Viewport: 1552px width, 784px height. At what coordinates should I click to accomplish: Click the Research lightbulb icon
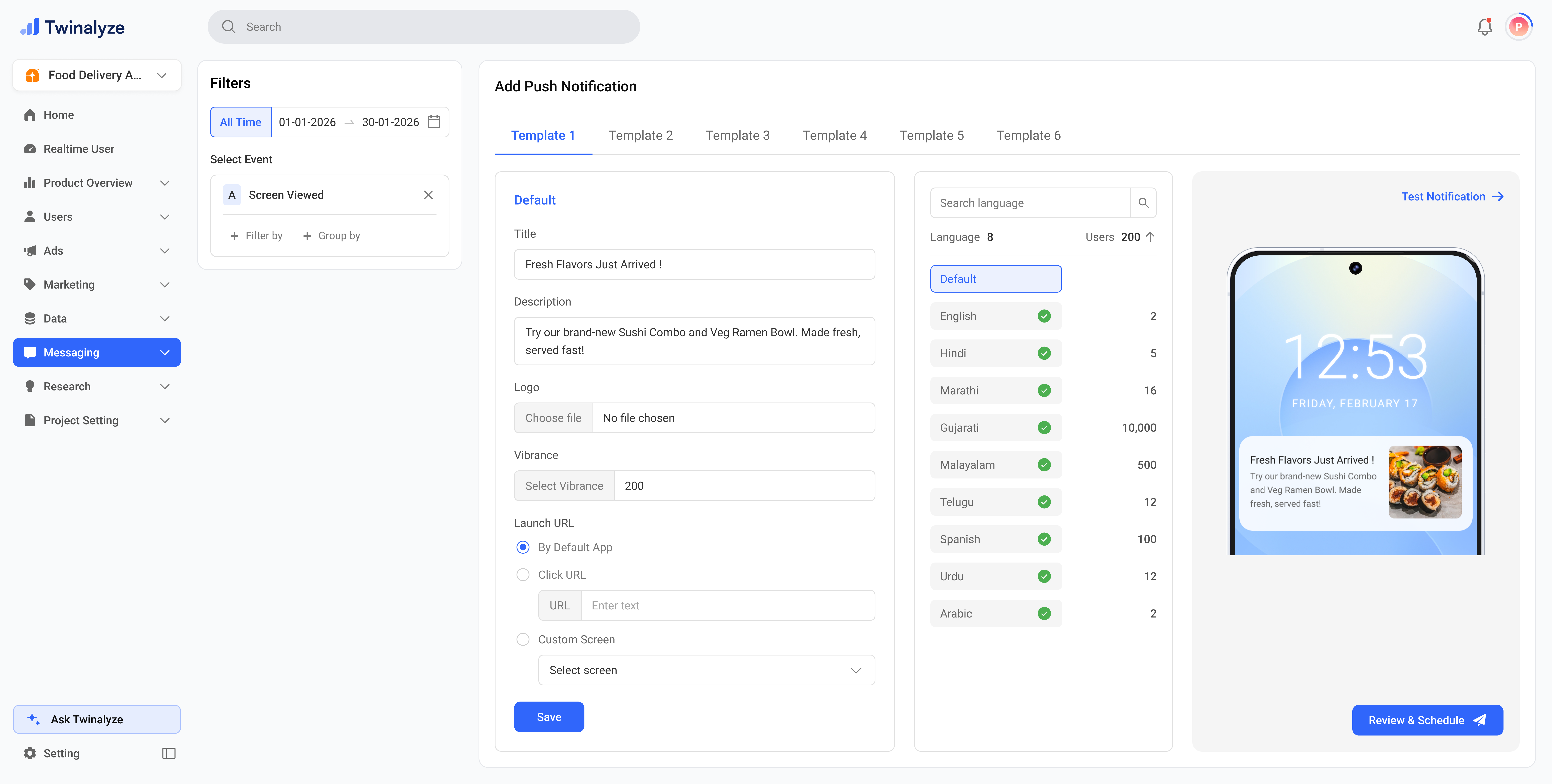point(30,386)
